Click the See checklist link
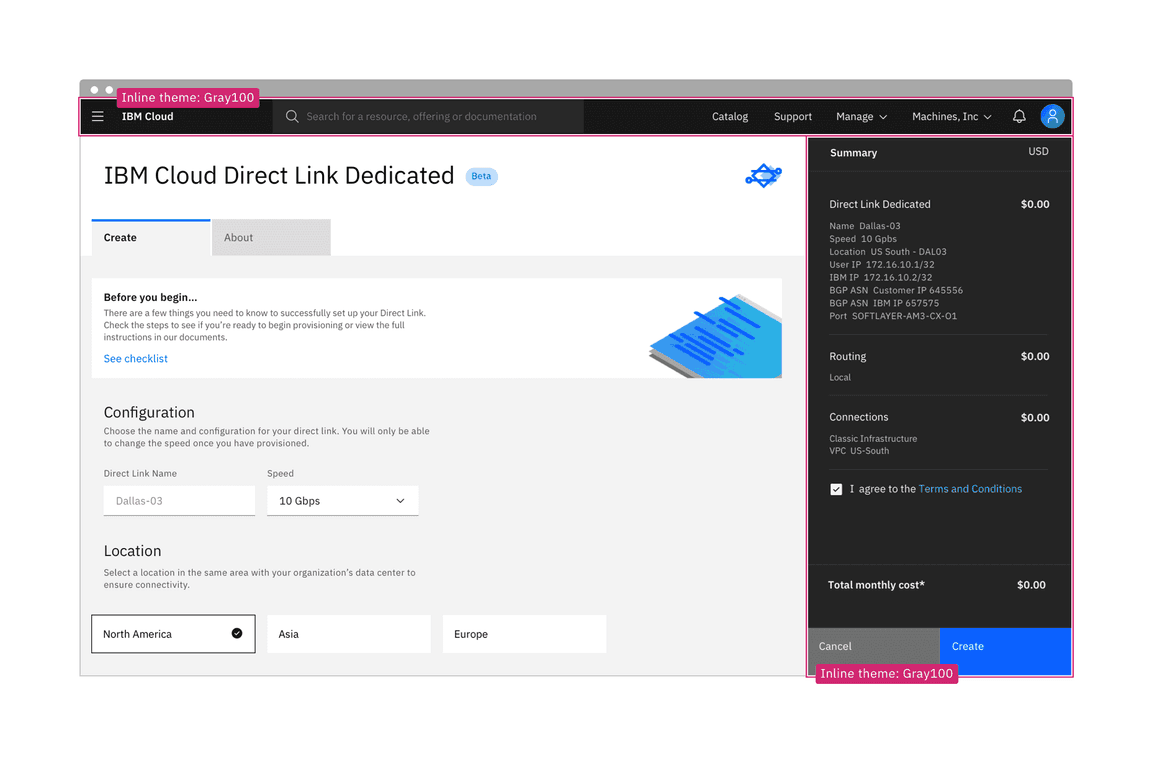The height and width of the screenshot is (767, 1152). 135,358
